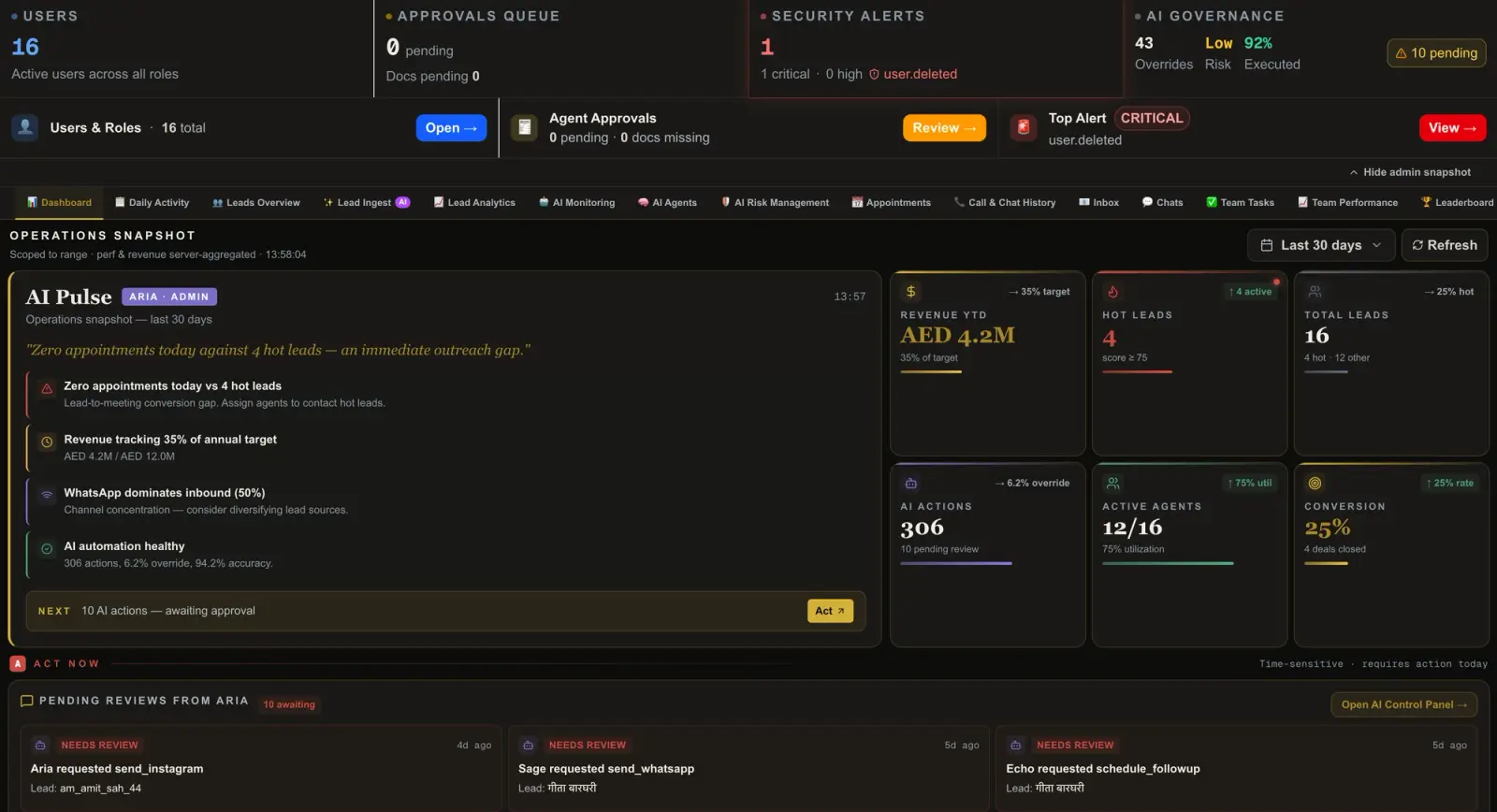Click bot icon on Aria send_instagram card
The width and height of the screenshot is (1497, 812).
40,746
